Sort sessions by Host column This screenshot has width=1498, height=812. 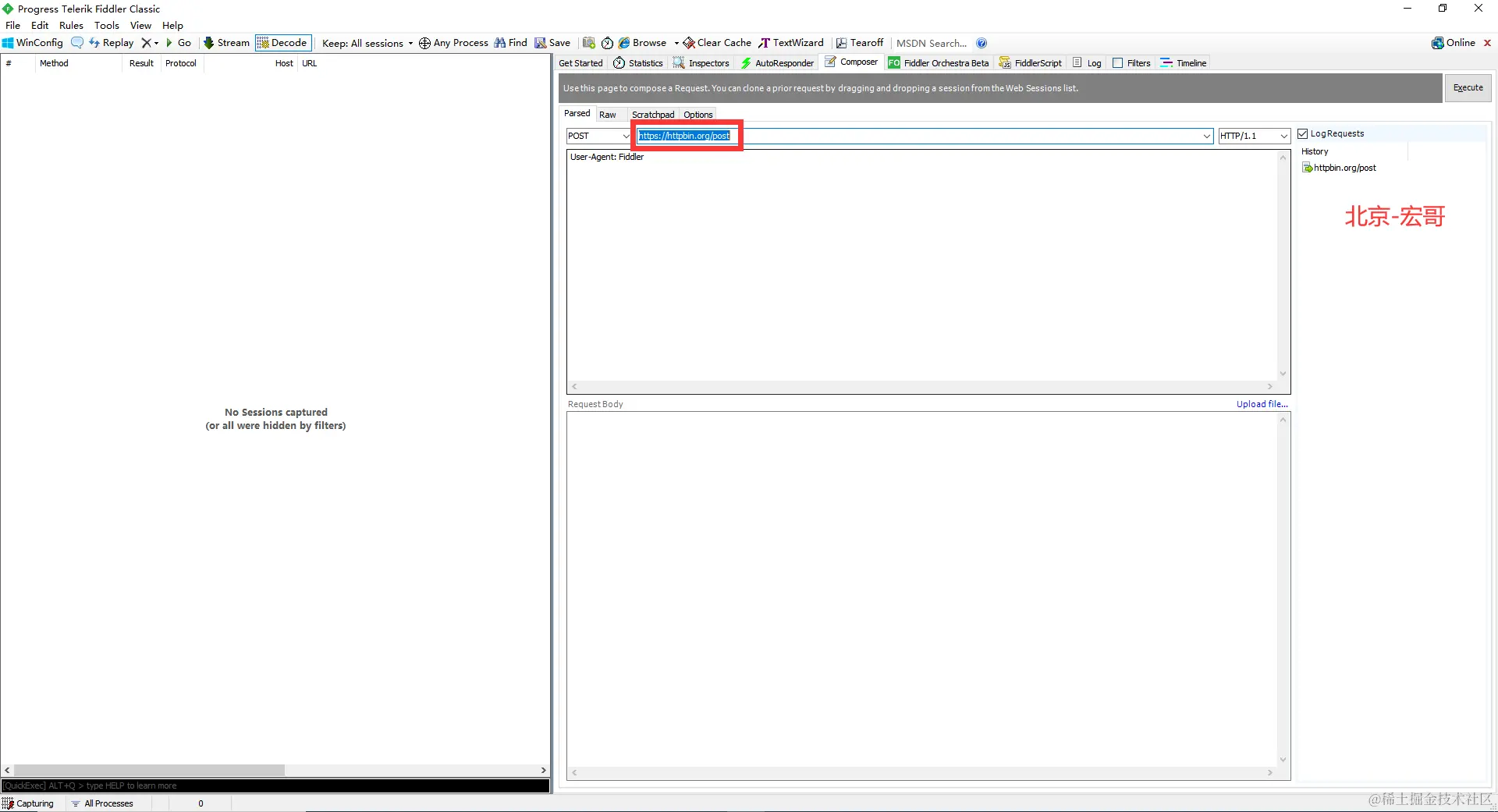coord(250,63)
